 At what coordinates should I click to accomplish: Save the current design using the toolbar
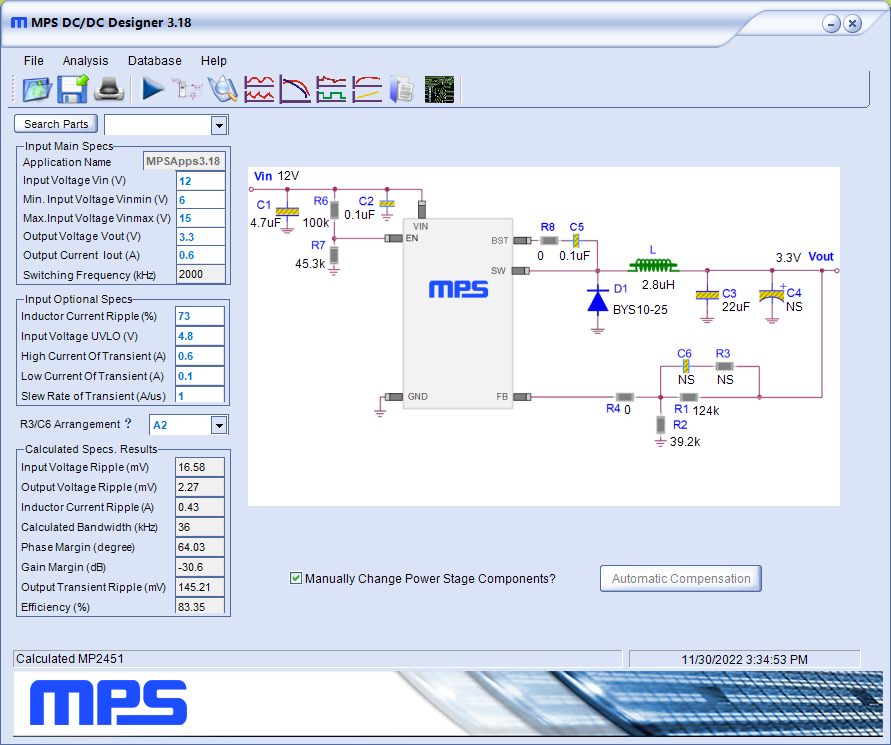coord(71,90)
